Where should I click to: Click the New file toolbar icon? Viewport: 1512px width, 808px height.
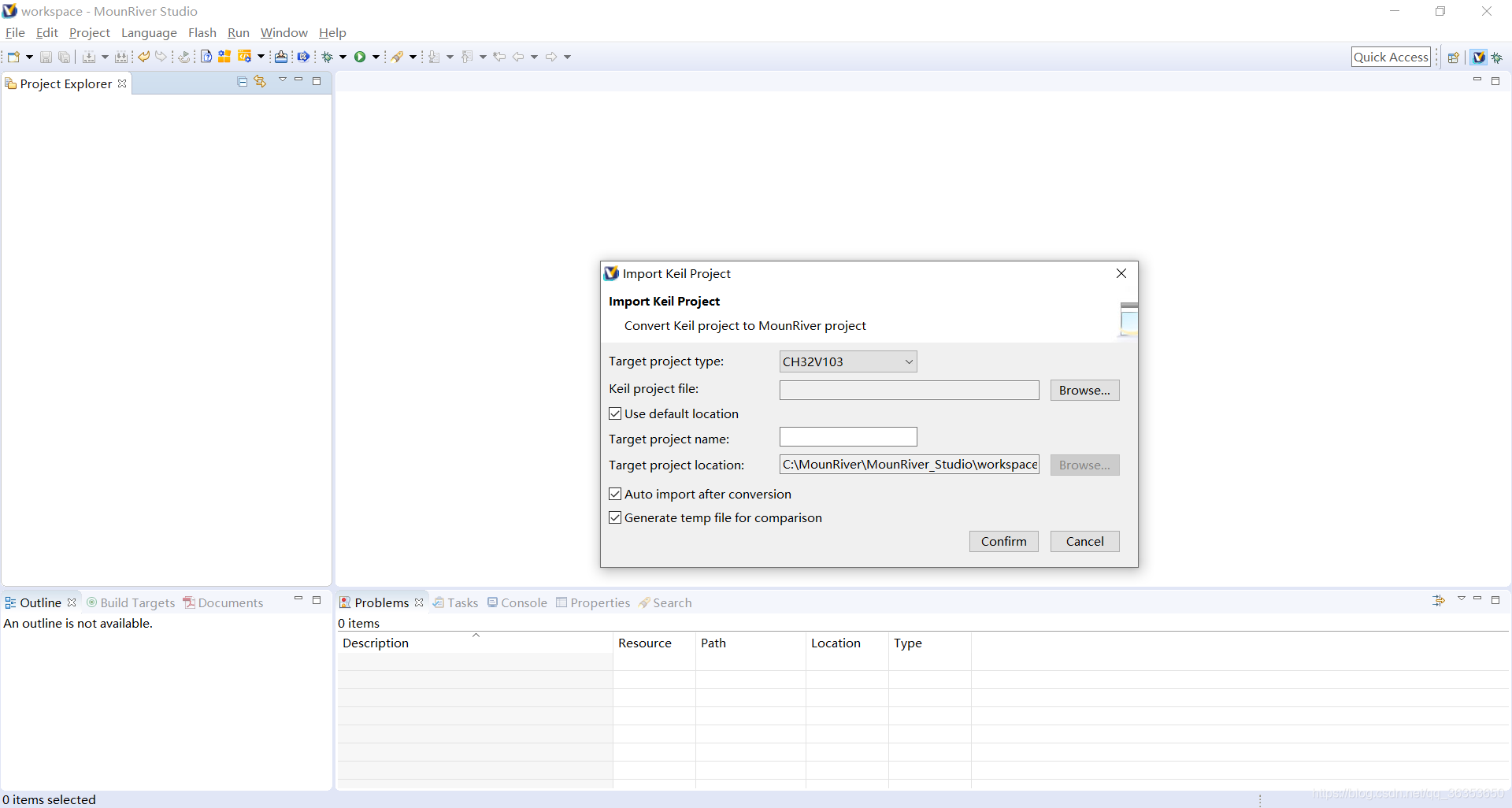tap(13, 57)
